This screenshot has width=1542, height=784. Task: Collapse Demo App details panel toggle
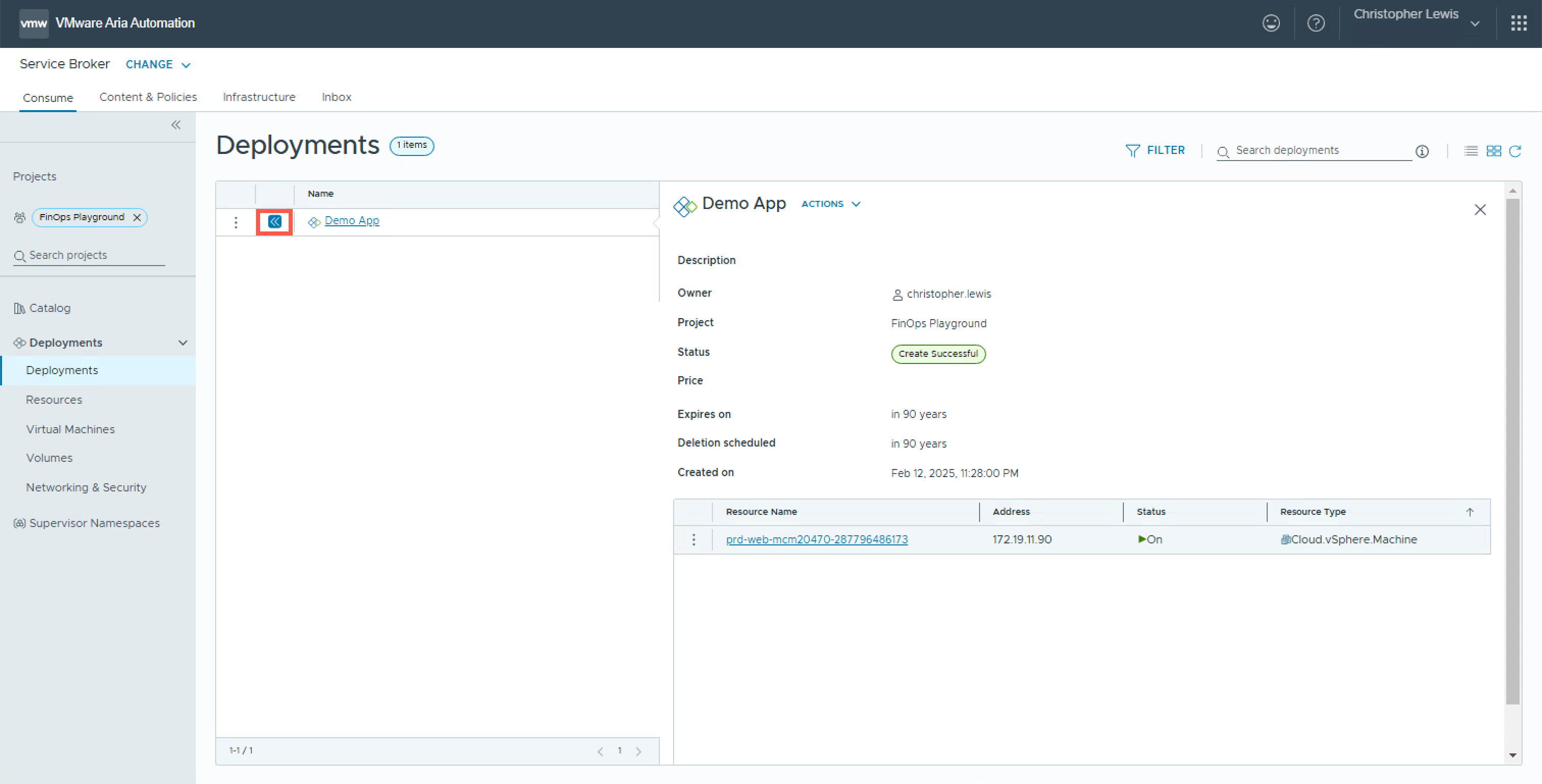click(274, 222)
